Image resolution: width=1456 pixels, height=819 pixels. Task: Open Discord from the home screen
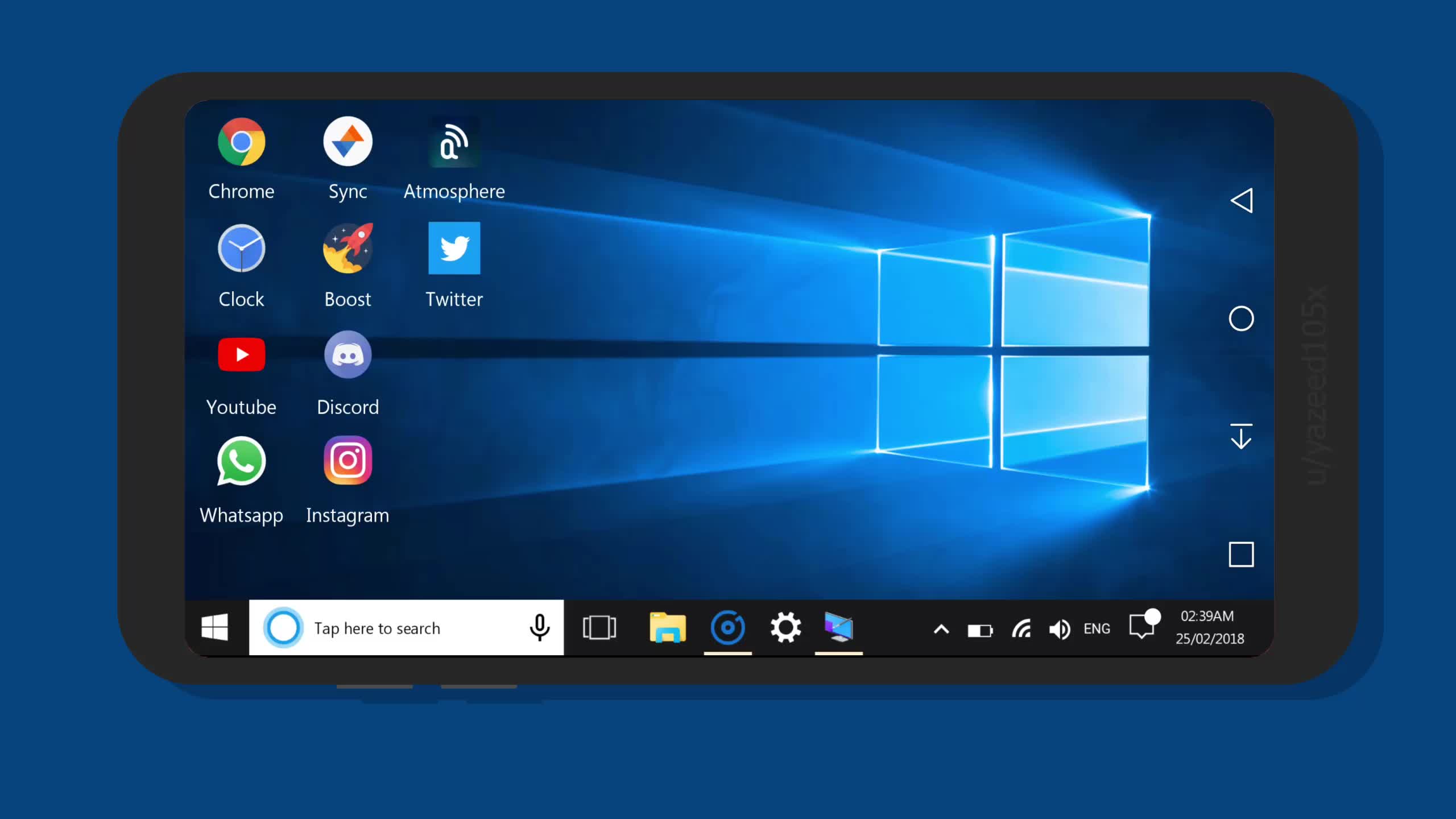[348, 355]
